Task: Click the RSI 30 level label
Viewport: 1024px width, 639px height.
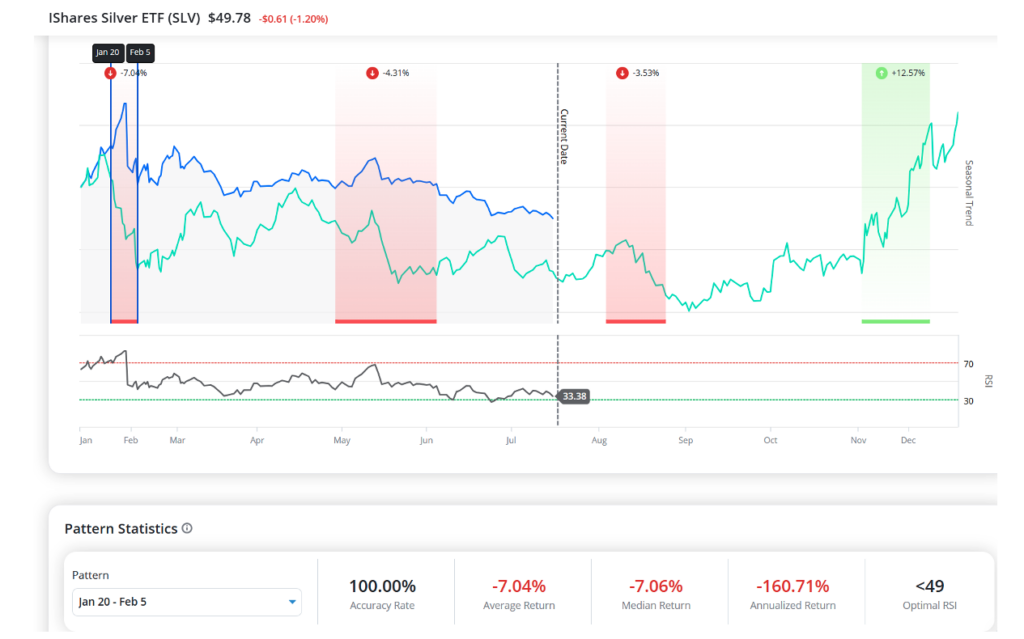Action: pos(968,401)
